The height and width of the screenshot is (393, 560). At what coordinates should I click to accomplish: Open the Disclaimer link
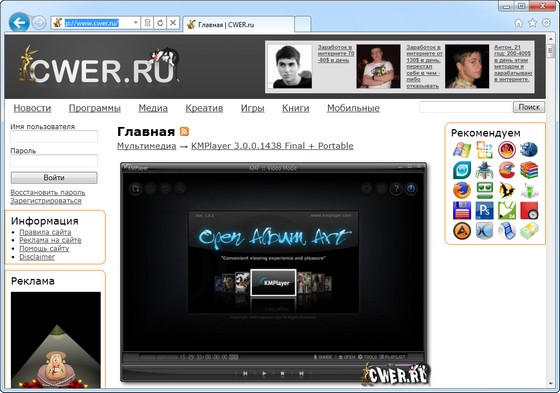coord(37,257)
